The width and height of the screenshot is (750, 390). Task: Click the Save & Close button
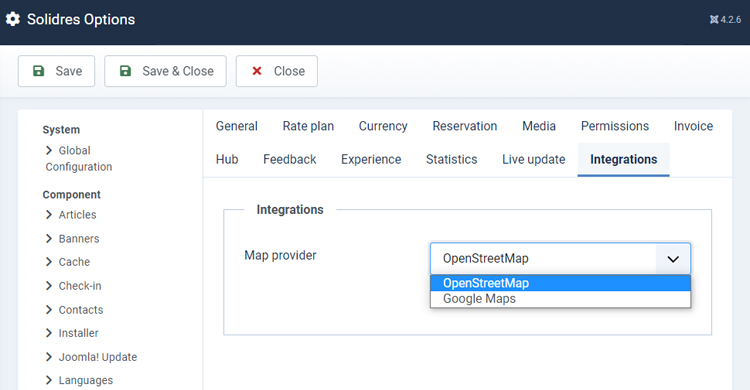[165, 71]
